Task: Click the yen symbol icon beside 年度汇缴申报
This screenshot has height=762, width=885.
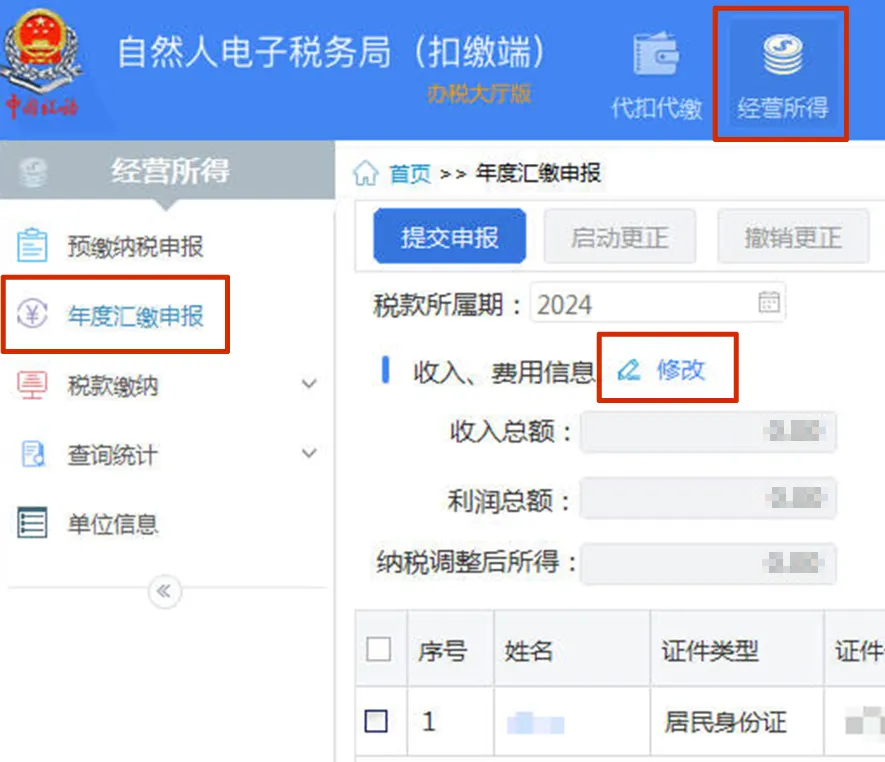Action: 31,313
